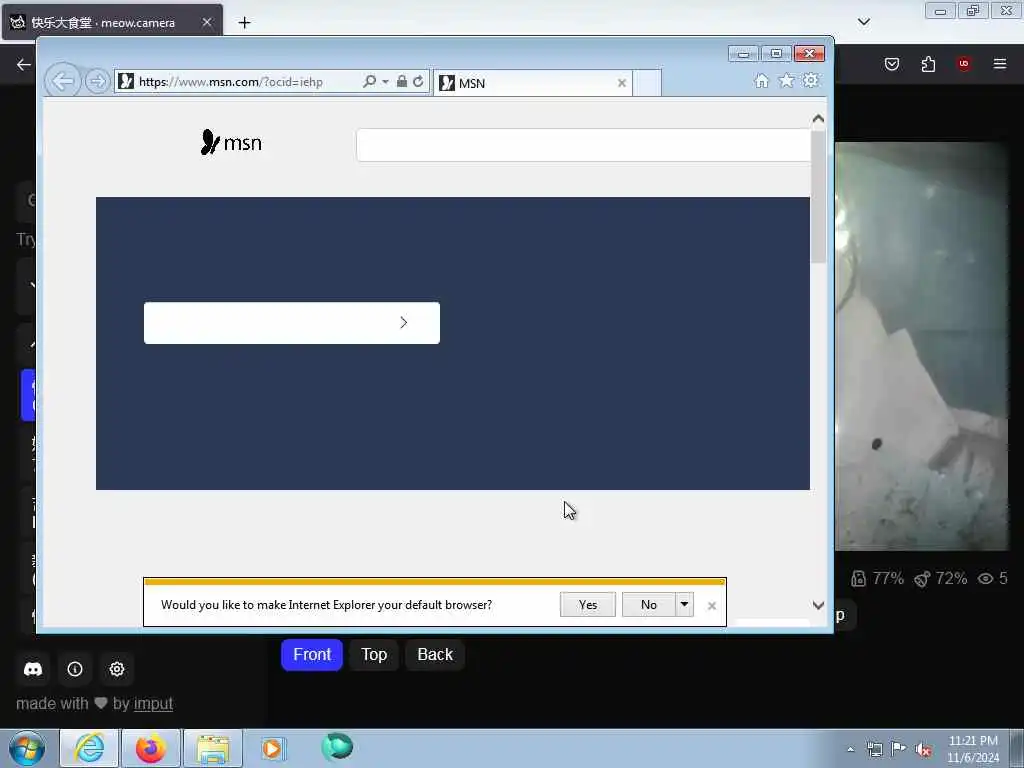Click the IE scrollbar down arrow
The width and height of the screenshot is (1024, 768).
(818, 605)
